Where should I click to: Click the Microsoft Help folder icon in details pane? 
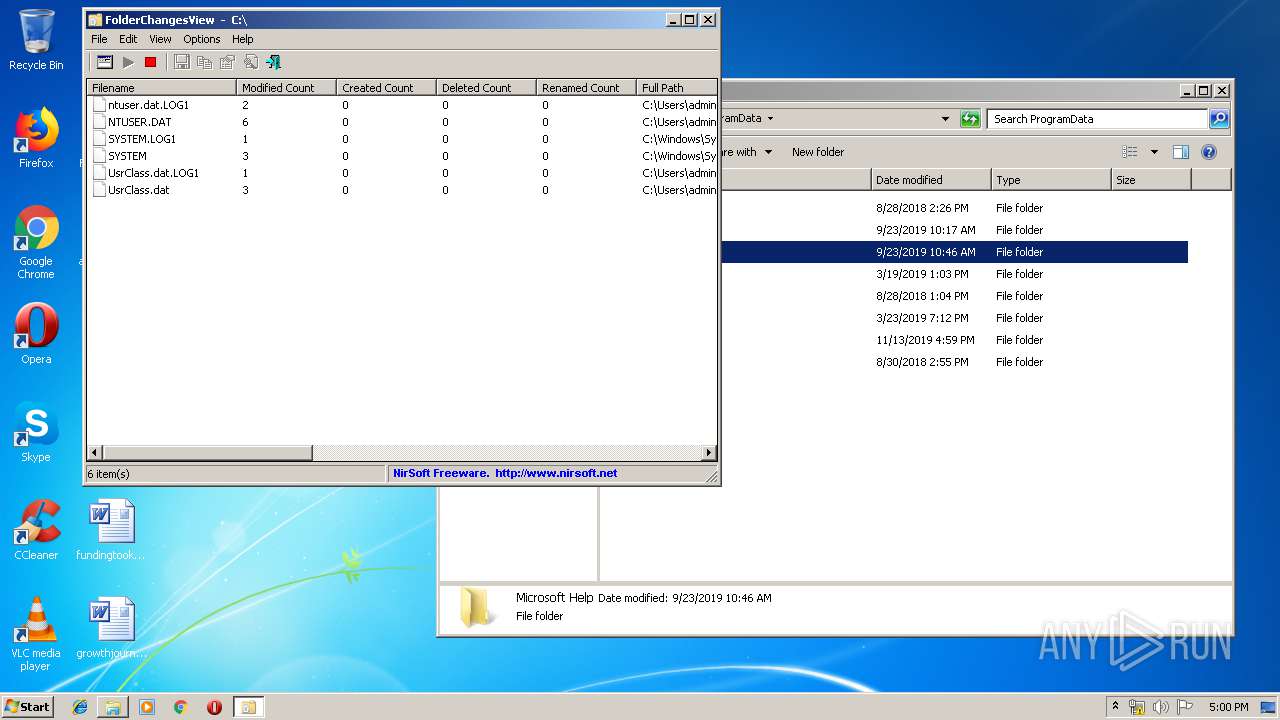(475, 607)
